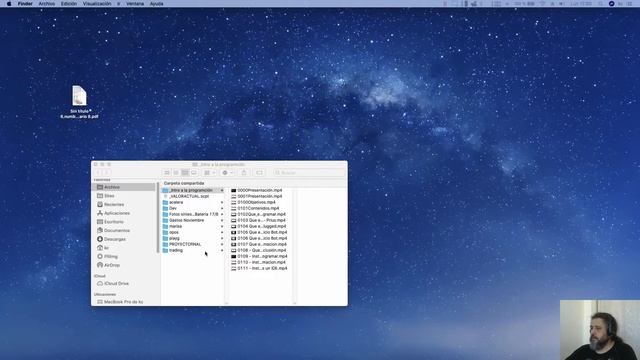This screenshot has width=640, height=360.
Task: Open the group-by arrangement dropdown
Action: pyautogui.click(x=209, y=173)
